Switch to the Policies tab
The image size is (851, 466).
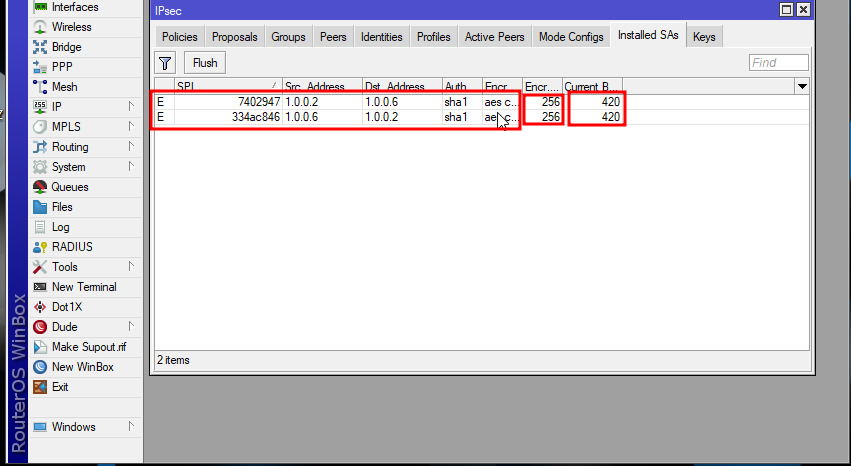tap(179, 37)
